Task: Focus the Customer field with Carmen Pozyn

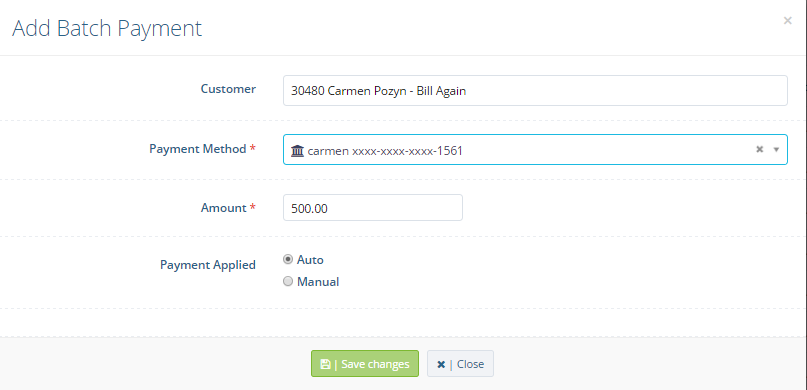Action: [x=535, y=91]
